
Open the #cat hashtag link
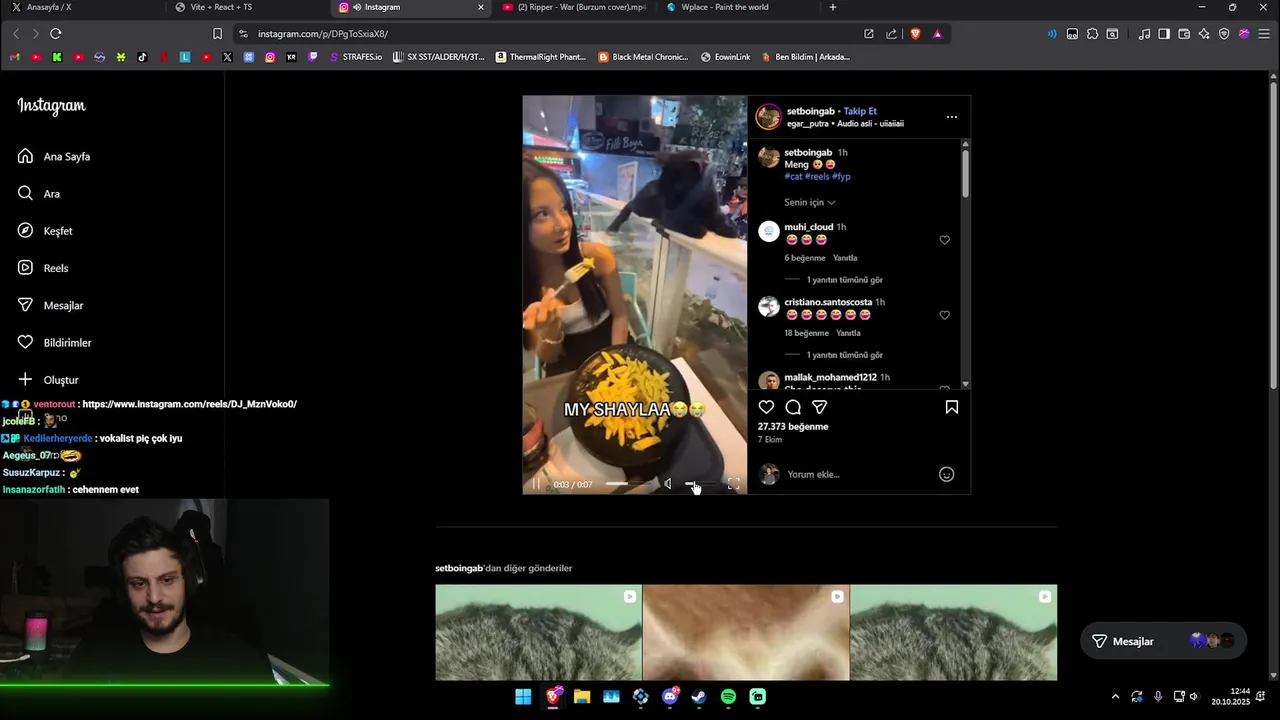(793, 177)
